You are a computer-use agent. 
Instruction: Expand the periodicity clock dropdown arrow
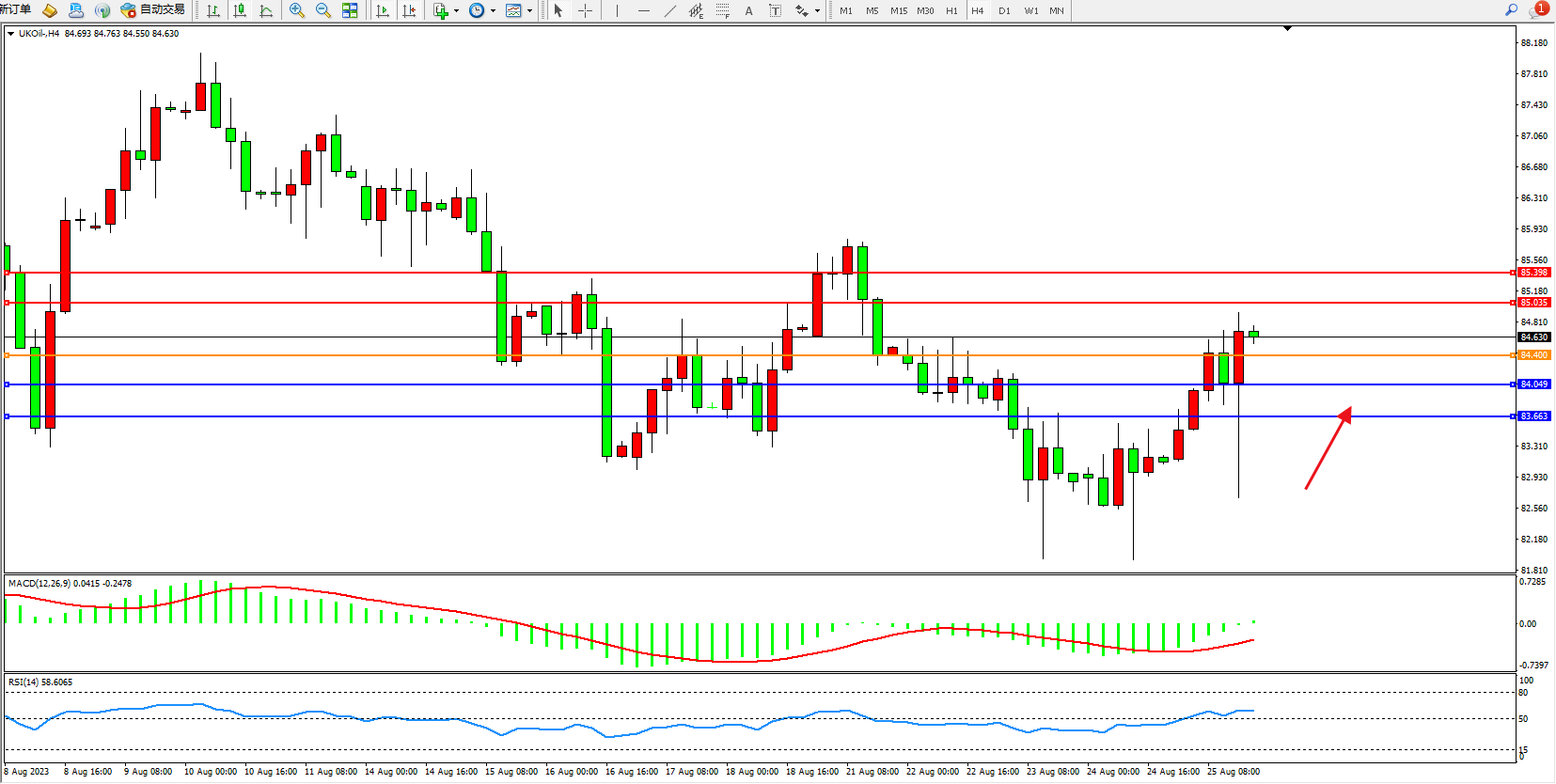(493, 11)
